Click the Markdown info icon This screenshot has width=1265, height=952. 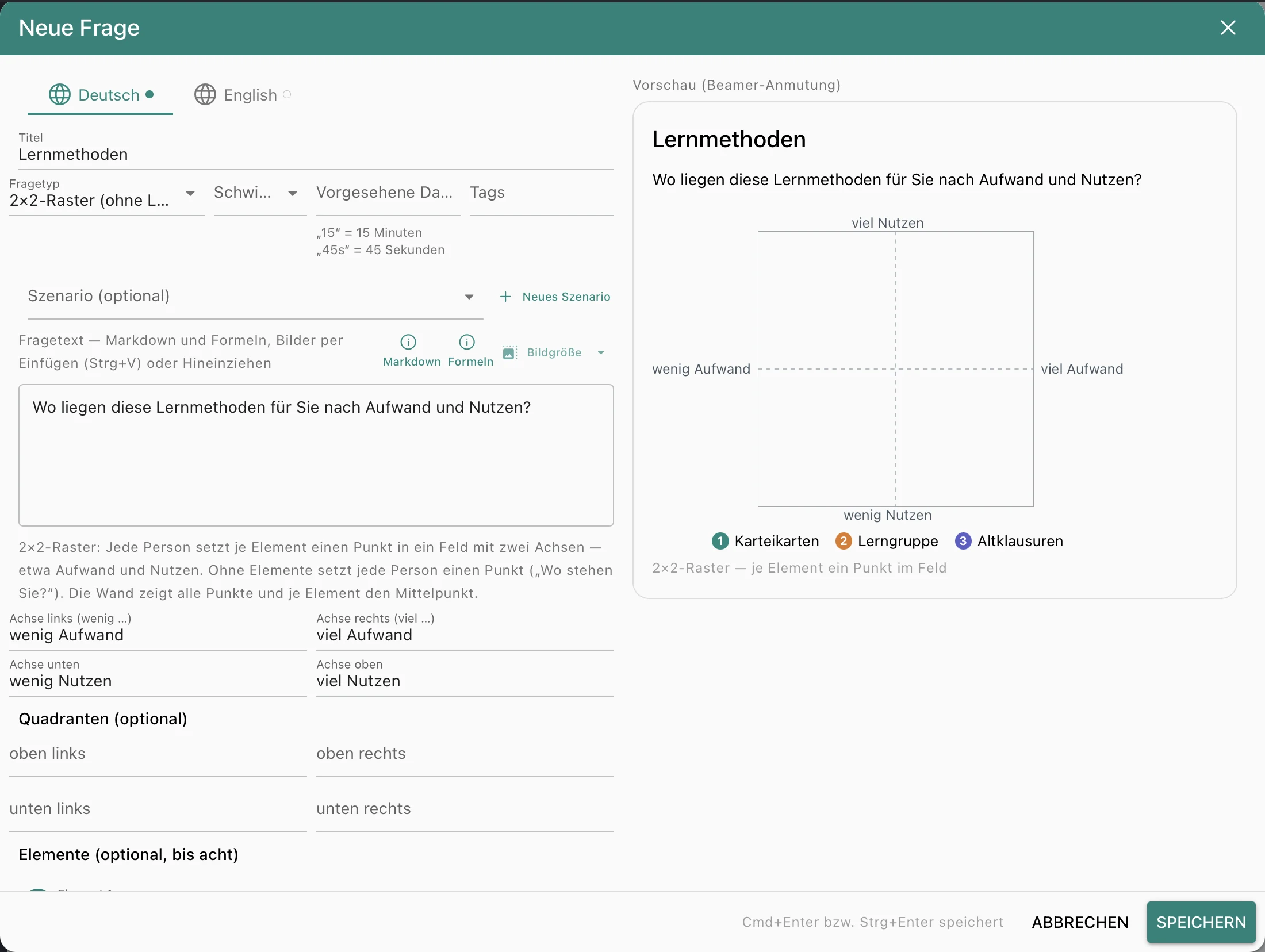click(408, 342)
